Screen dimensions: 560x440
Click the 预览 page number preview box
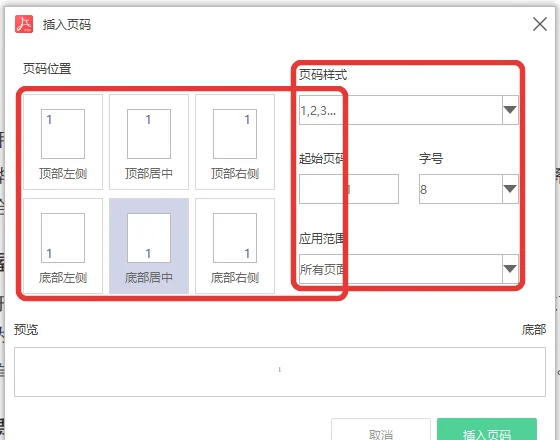pyautogui.click(x=280, y=372)
